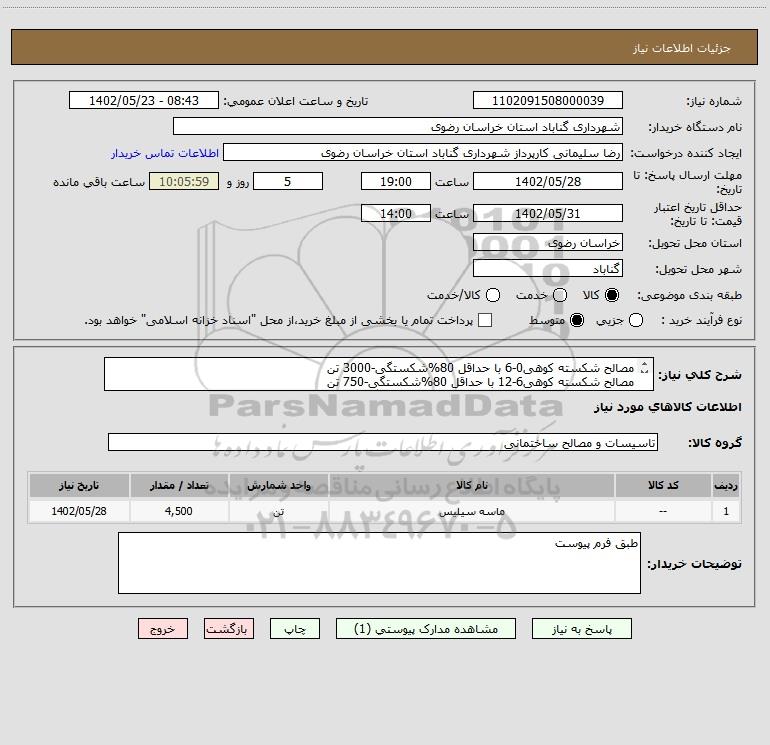Click the announcement date field 1402/05/23 - 08:43
Viewport: 770px width, 745px height.
[x=144, y=101]
